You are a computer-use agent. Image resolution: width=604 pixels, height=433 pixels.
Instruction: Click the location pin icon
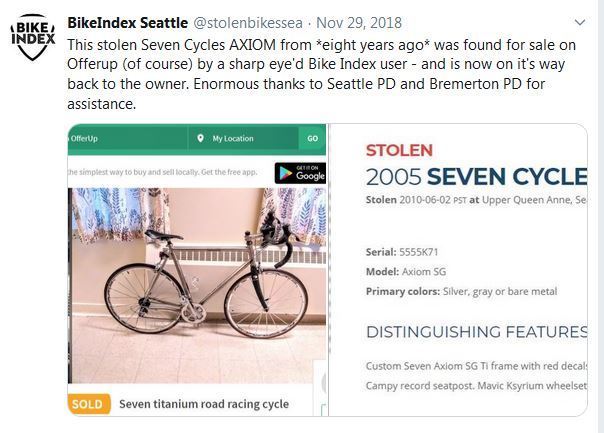coord(202,138)
